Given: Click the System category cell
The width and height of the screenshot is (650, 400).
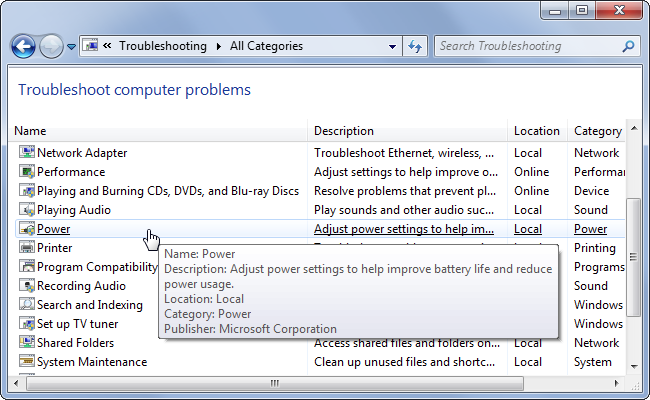Looking at the screenshot, I should [x=592, y=362].
